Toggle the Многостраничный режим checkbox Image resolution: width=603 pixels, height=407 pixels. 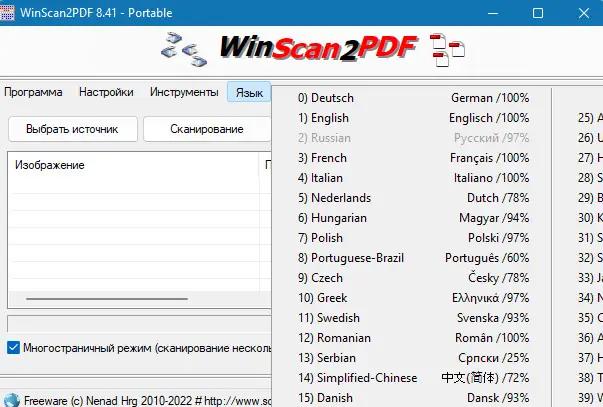[x=13, y=348]
